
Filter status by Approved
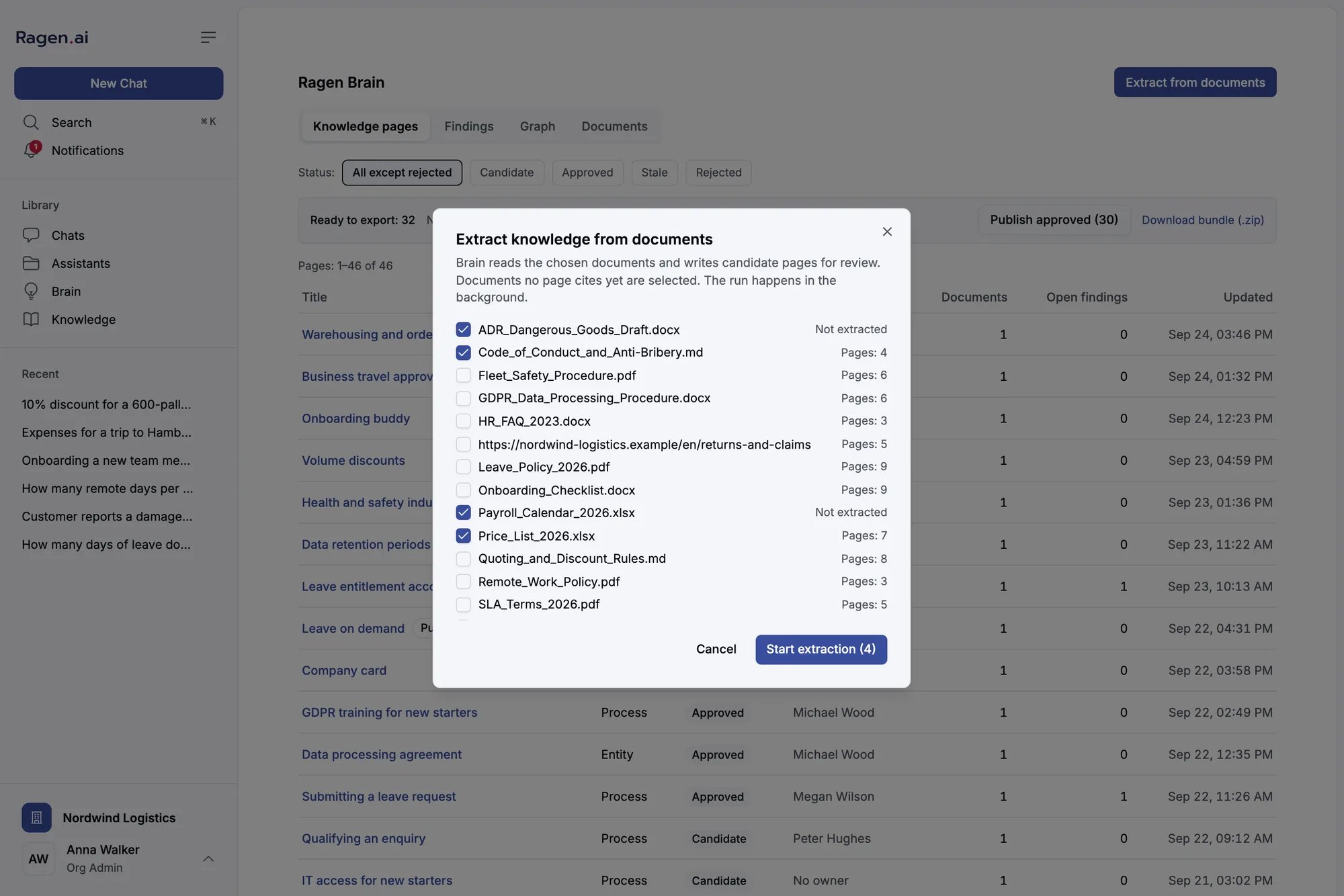(x=587, y=173)
